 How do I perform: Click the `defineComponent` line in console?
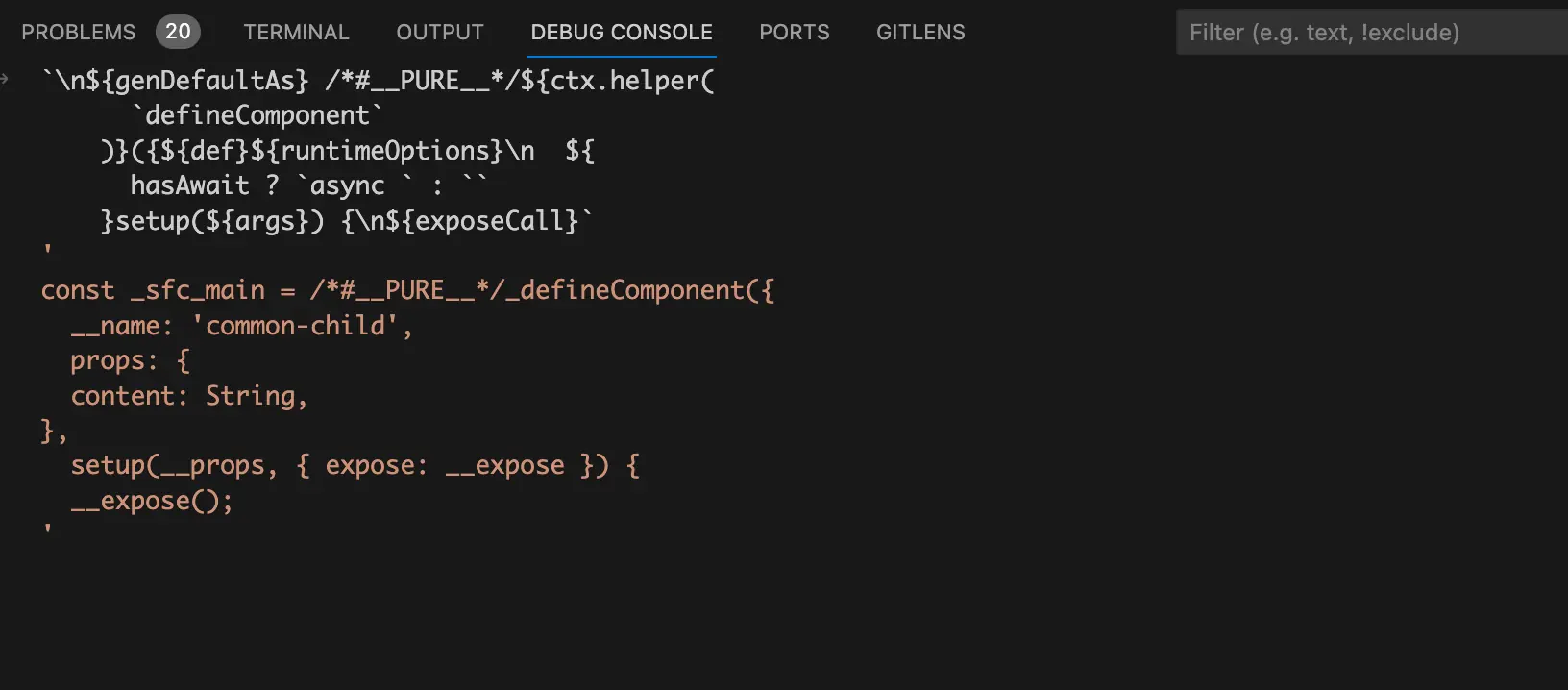pos(257,115)
